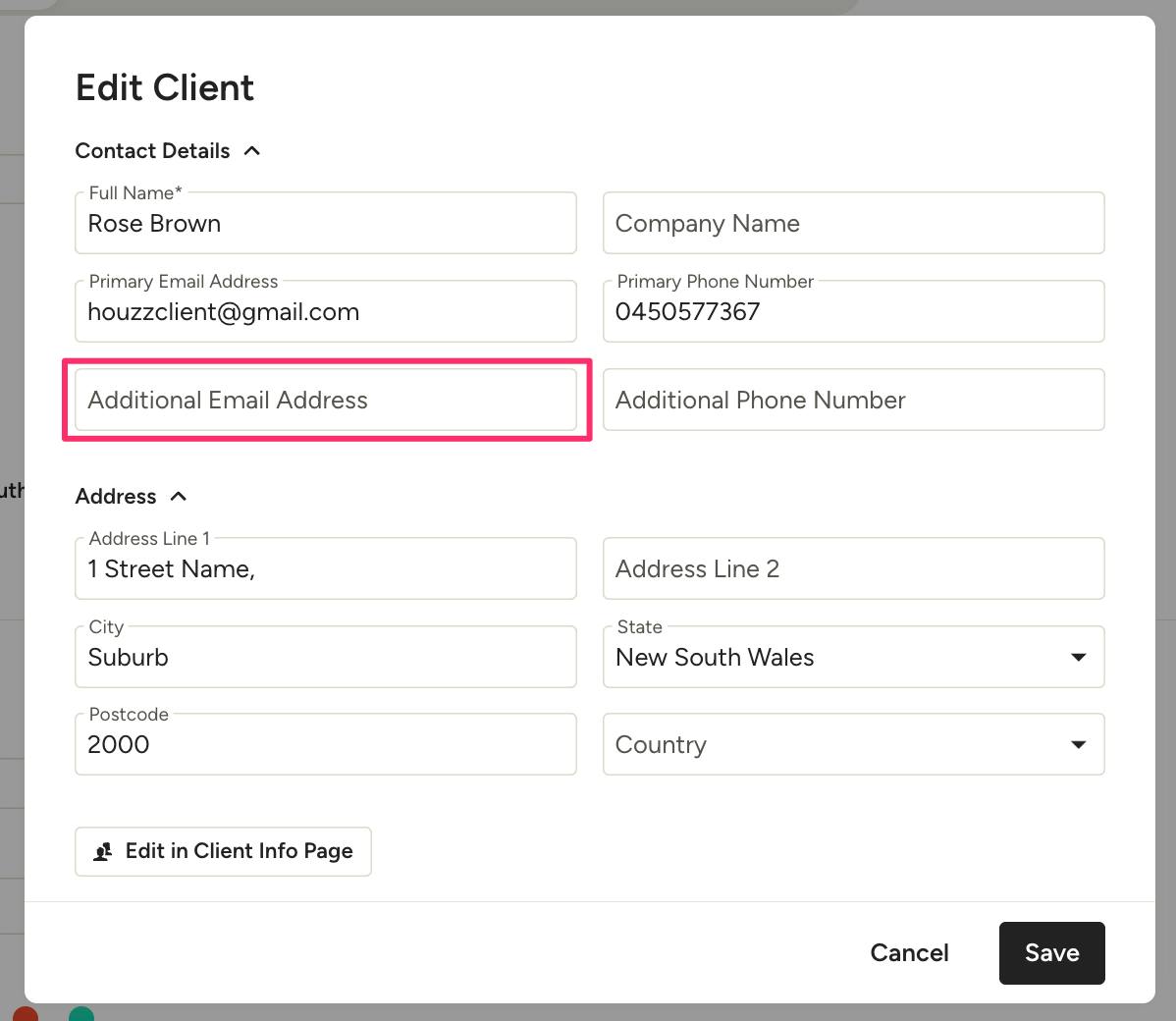Screen dimensions: 1176x1021
Task: Click the Contact Details section header
Action: [x=152, y=150]
